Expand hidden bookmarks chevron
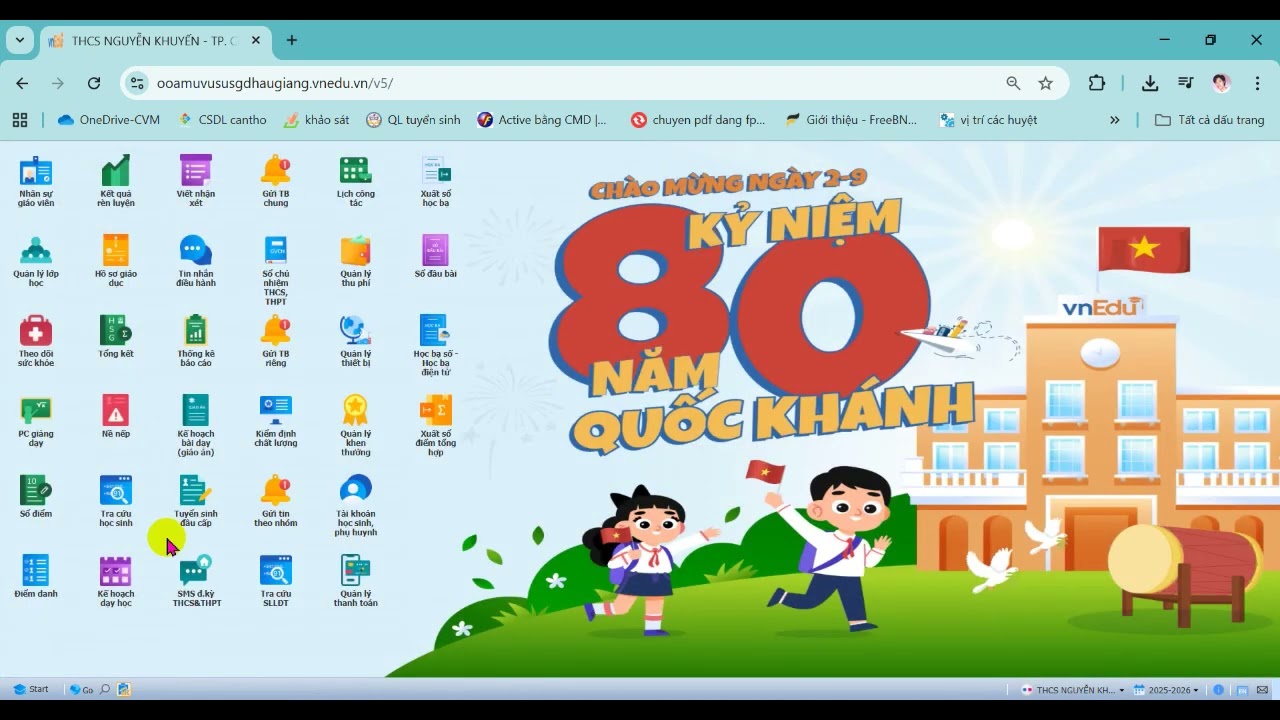 click(x=1115, y=120)
